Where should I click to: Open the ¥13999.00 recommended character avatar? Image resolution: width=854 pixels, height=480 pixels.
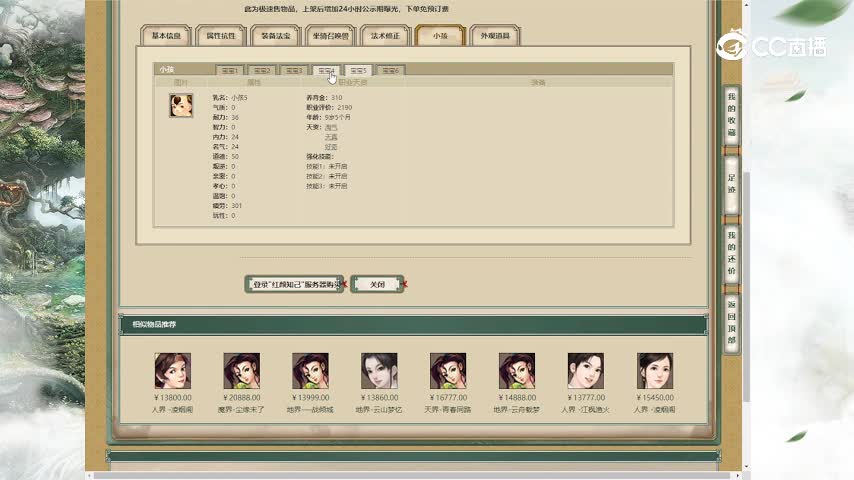tap(310, 370)
